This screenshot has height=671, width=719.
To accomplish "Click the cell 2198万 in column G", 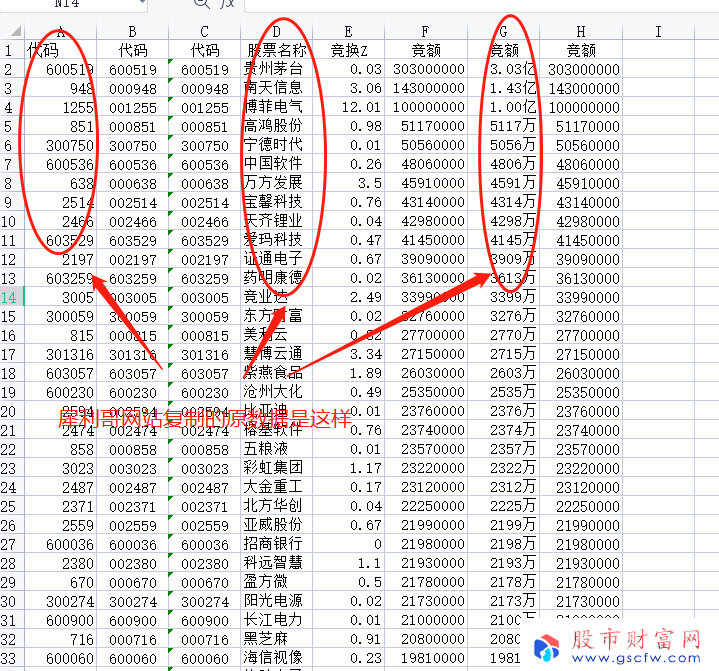I will 503,544.
